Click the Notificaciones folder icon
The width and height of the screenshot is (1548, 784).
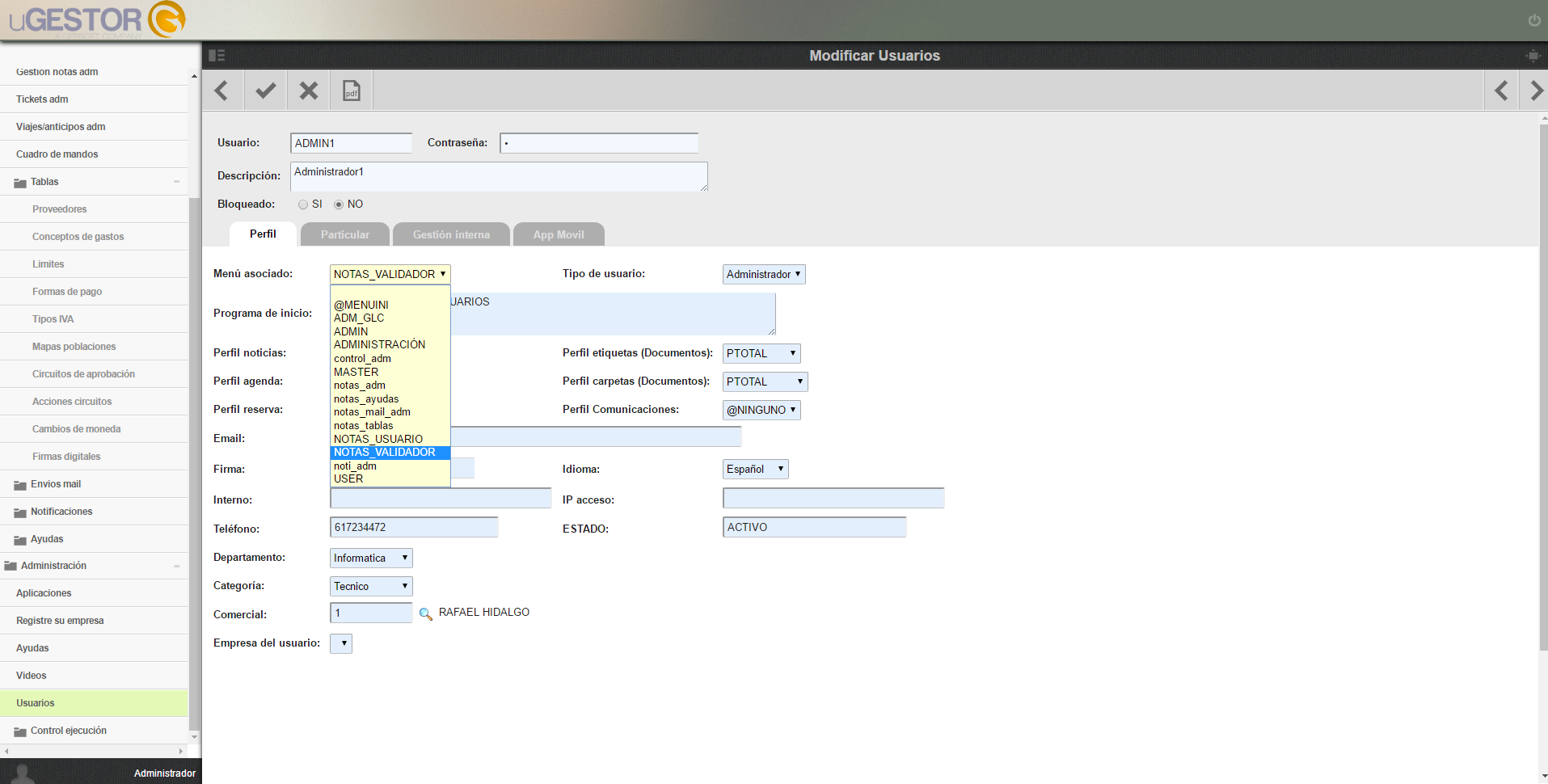(x=20, y=512)
